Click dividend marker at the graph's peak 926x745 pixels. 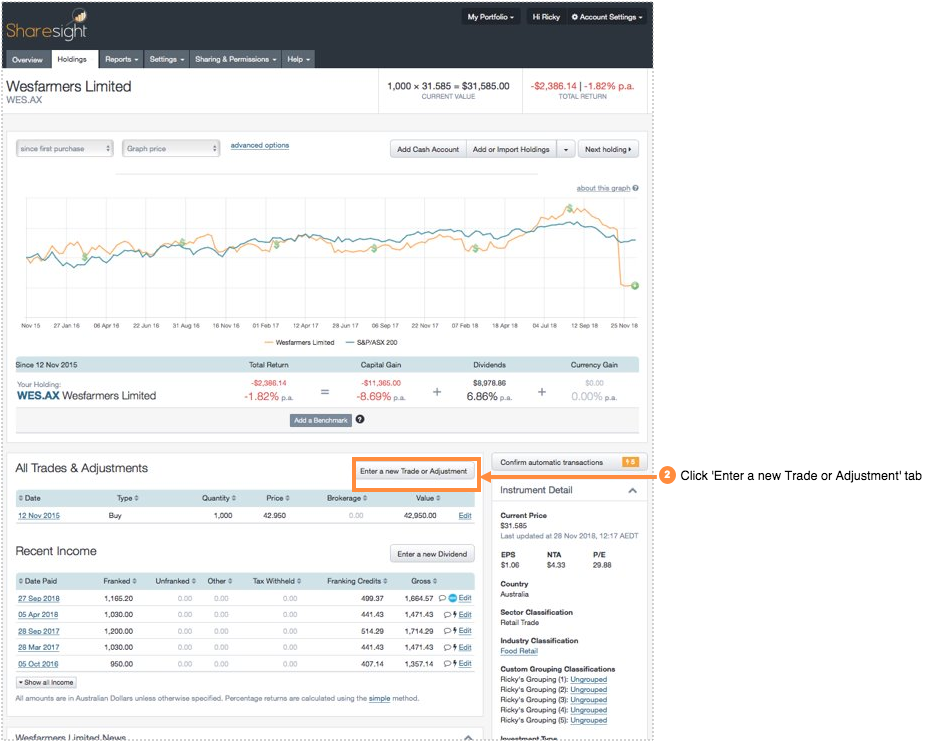pyautogui.click(x=569, y=208)
